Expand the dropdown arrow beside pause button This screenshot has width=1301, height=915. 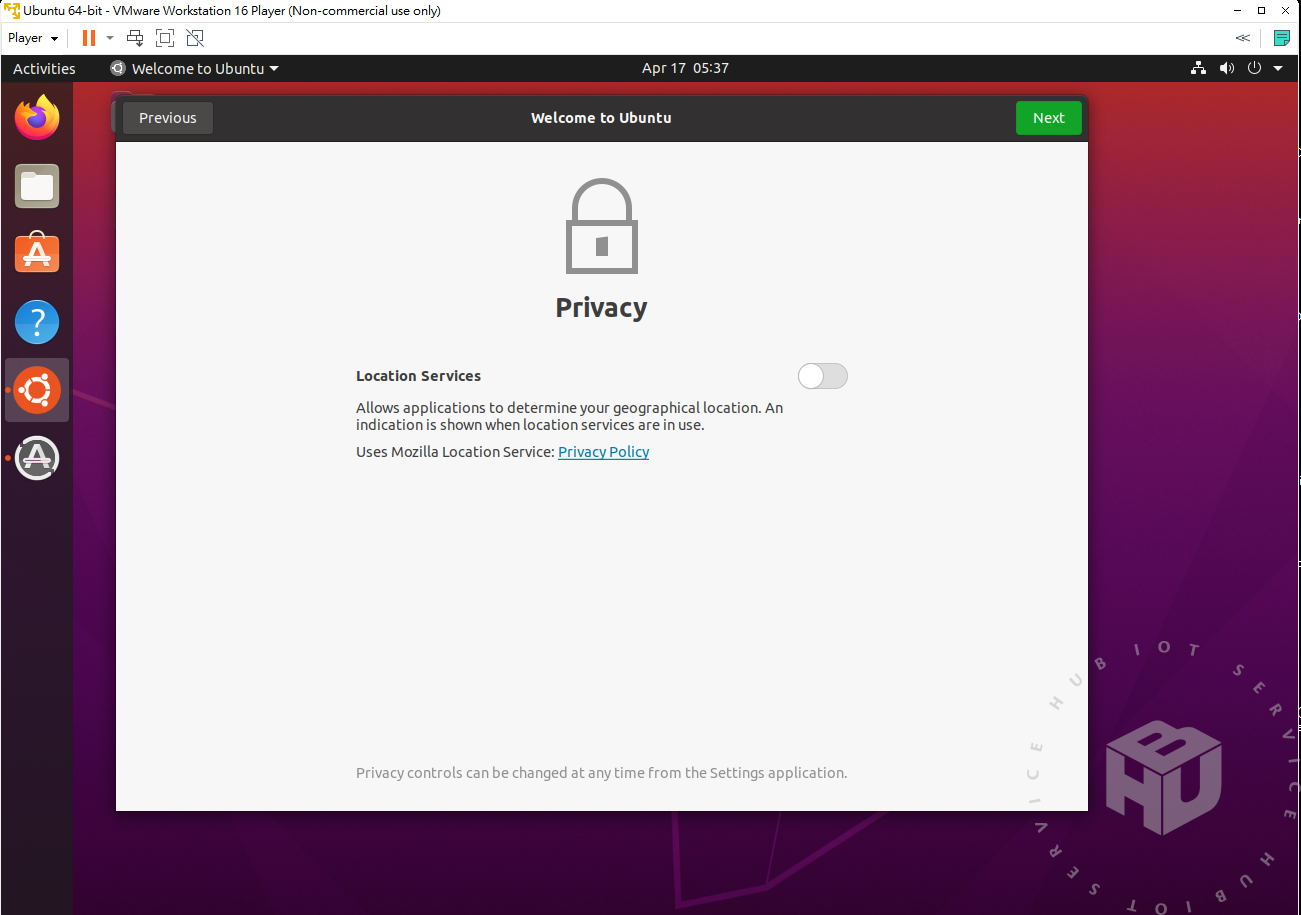[110, 38]
